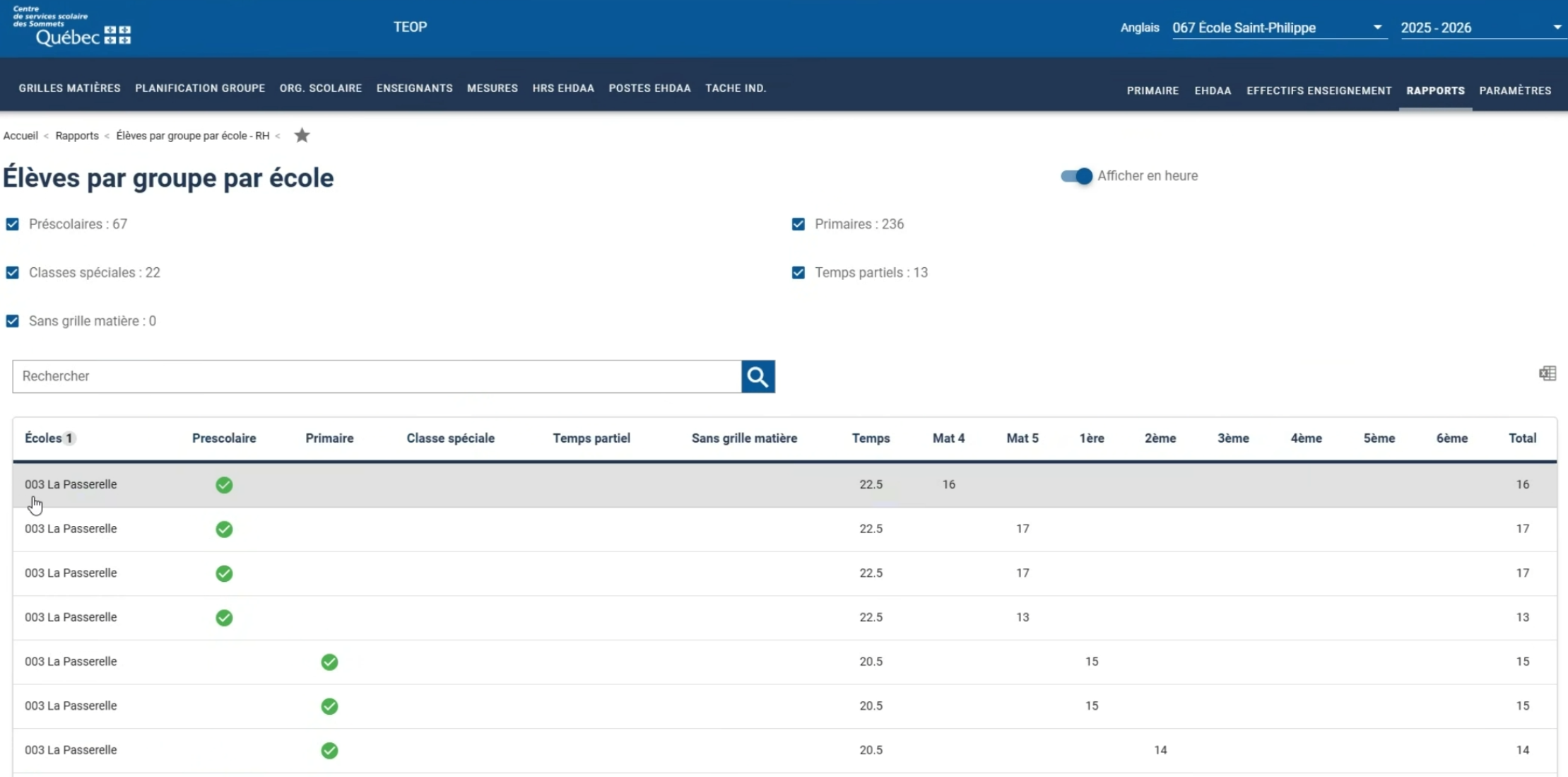Image resolution: width=1568 pixels, height=777 pixels.
Task: Click breadcrumb Élèves par groupe par école - RH
Action: click(x=193, y=136)
